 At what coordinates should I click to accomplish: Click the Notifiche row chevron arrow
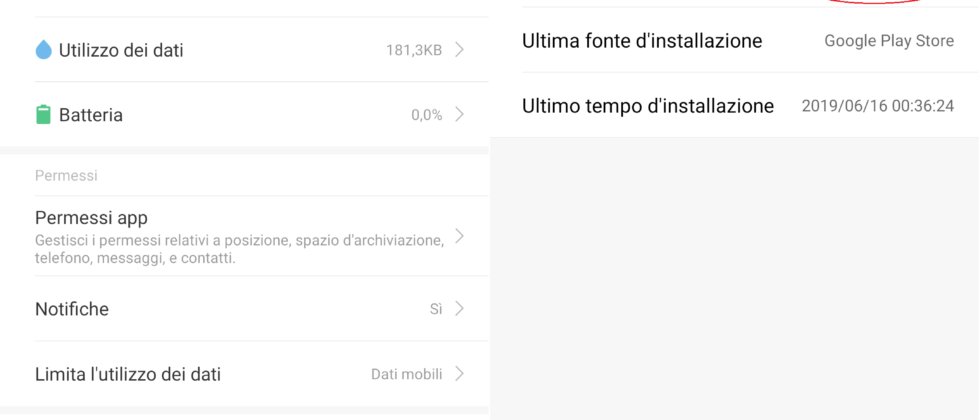pos(459,309)
